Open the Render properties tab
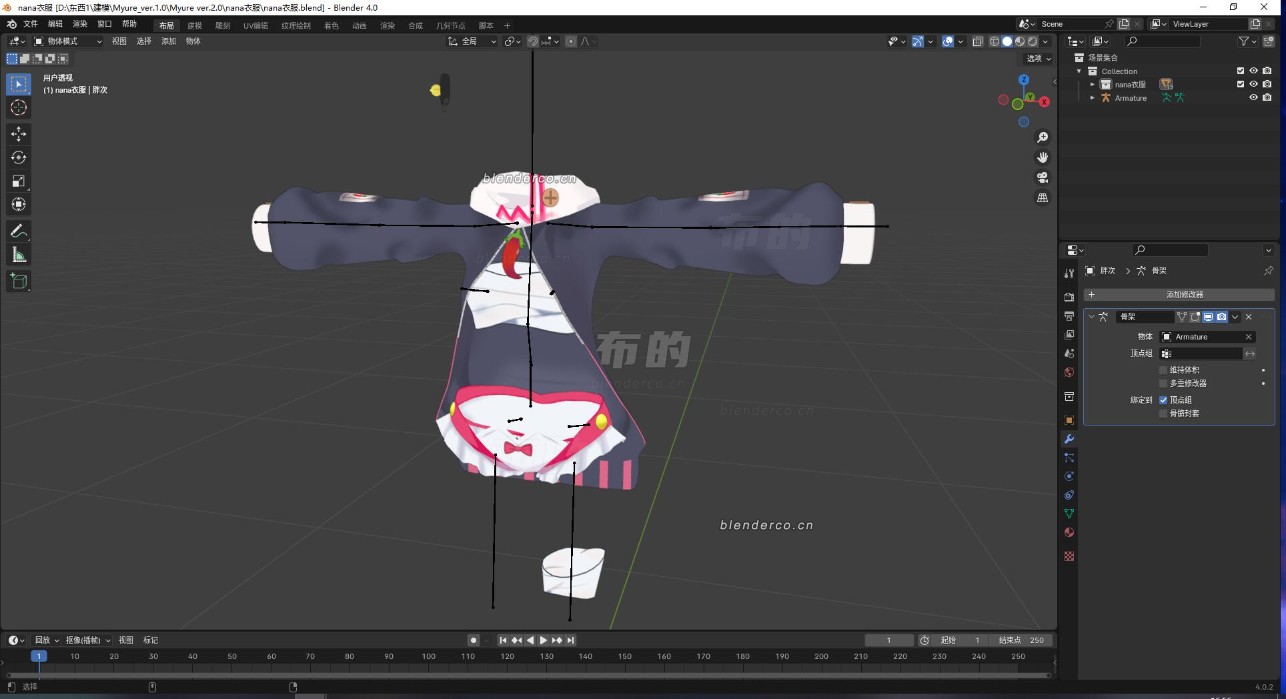 pos(1069,297)
